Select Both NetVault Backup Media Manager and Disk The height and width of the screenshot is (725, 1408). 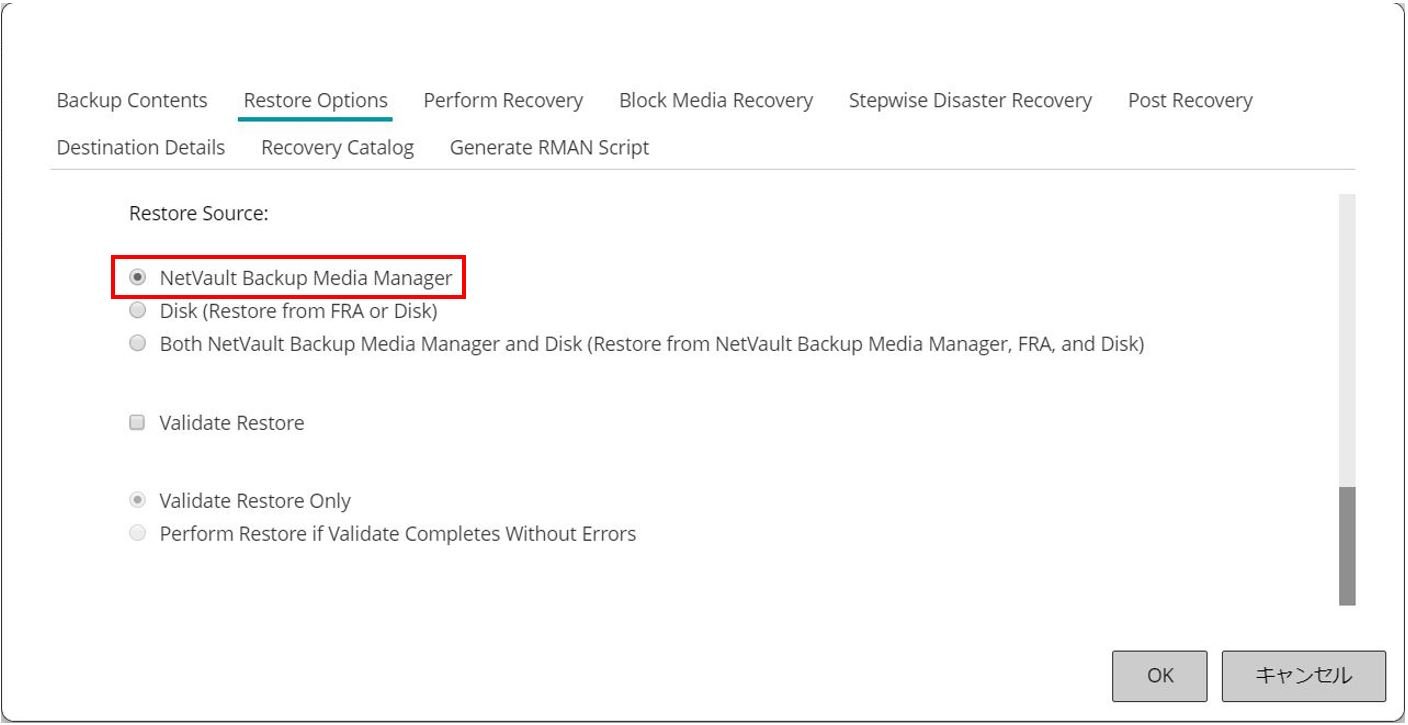coord(138,344)
